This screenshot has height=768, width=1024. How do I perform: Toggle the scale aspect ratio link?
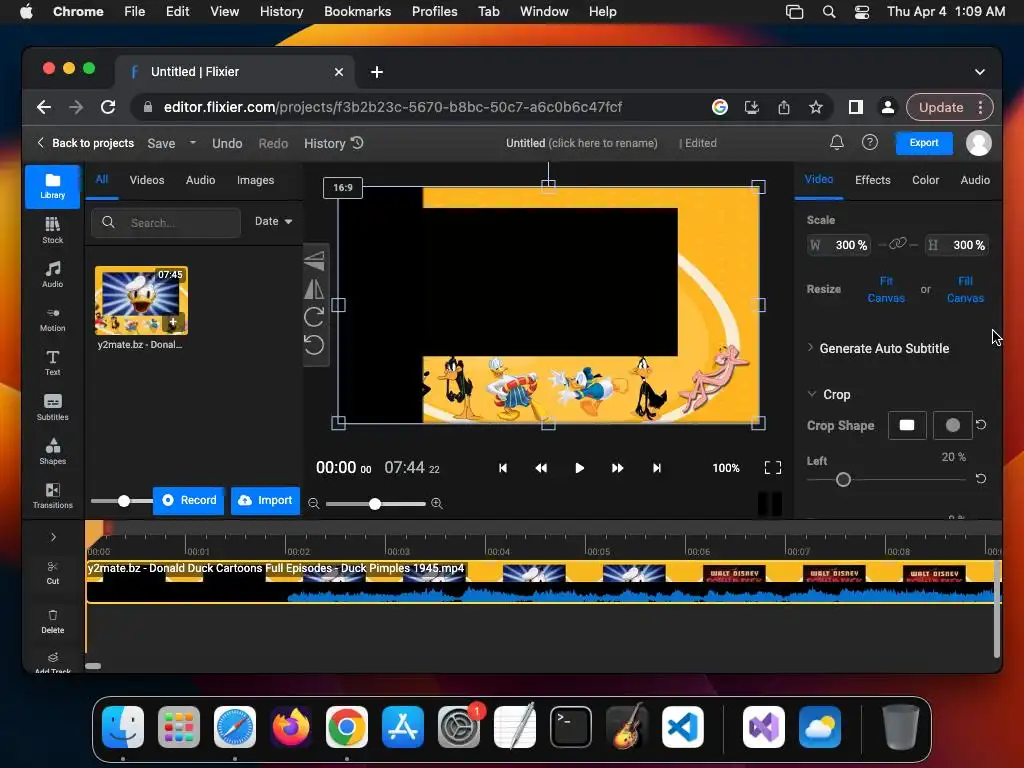pos(898,244)
